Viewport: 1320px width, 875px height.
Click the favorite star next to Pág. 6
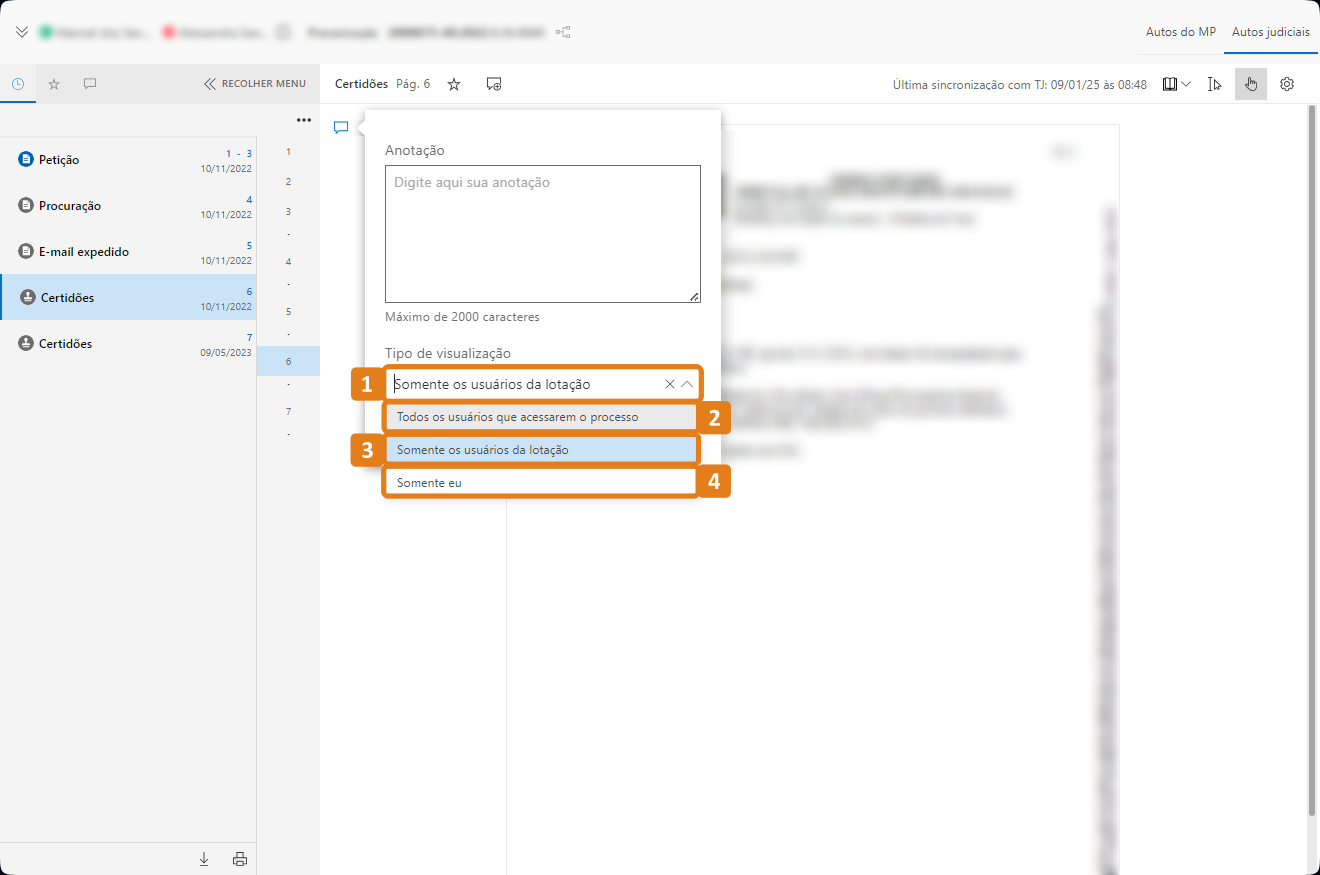tap(454, 84)
